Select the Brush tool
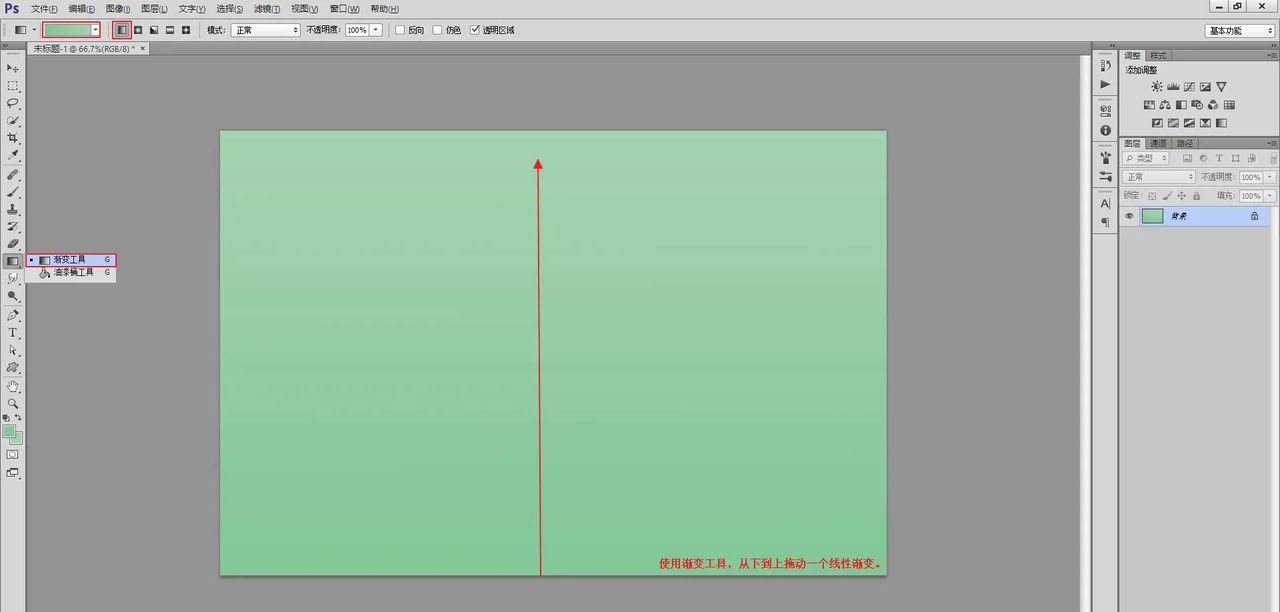The height and width of the screenshot is (612, 1280). pyautogui.click(x=13, y=191)
